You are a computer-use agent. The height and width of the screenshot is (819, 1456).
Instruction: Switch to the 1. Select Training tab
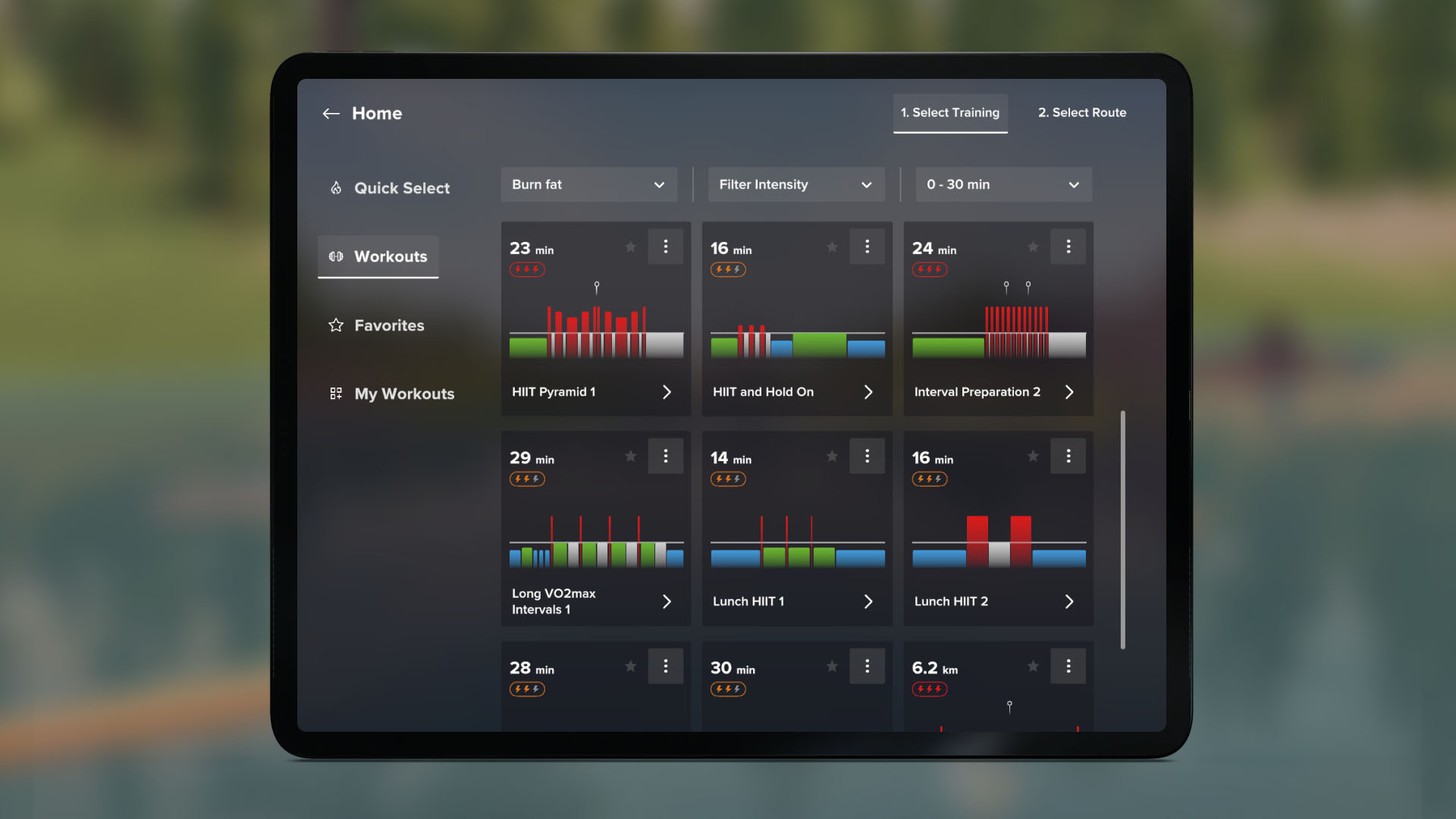pyautogui.click(x=950, y=113)
